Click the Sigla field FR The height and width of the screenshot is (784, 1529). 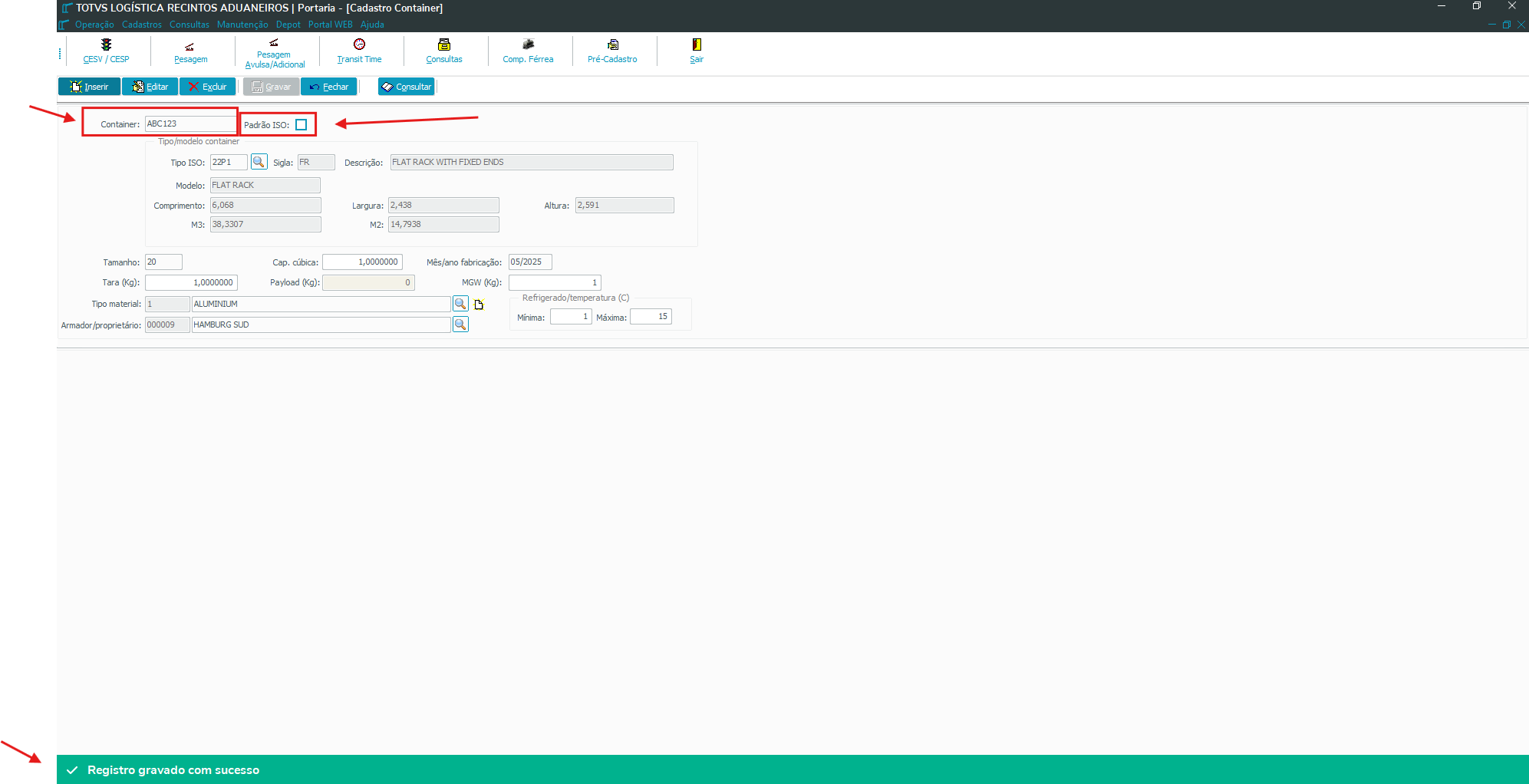(316, 162)
